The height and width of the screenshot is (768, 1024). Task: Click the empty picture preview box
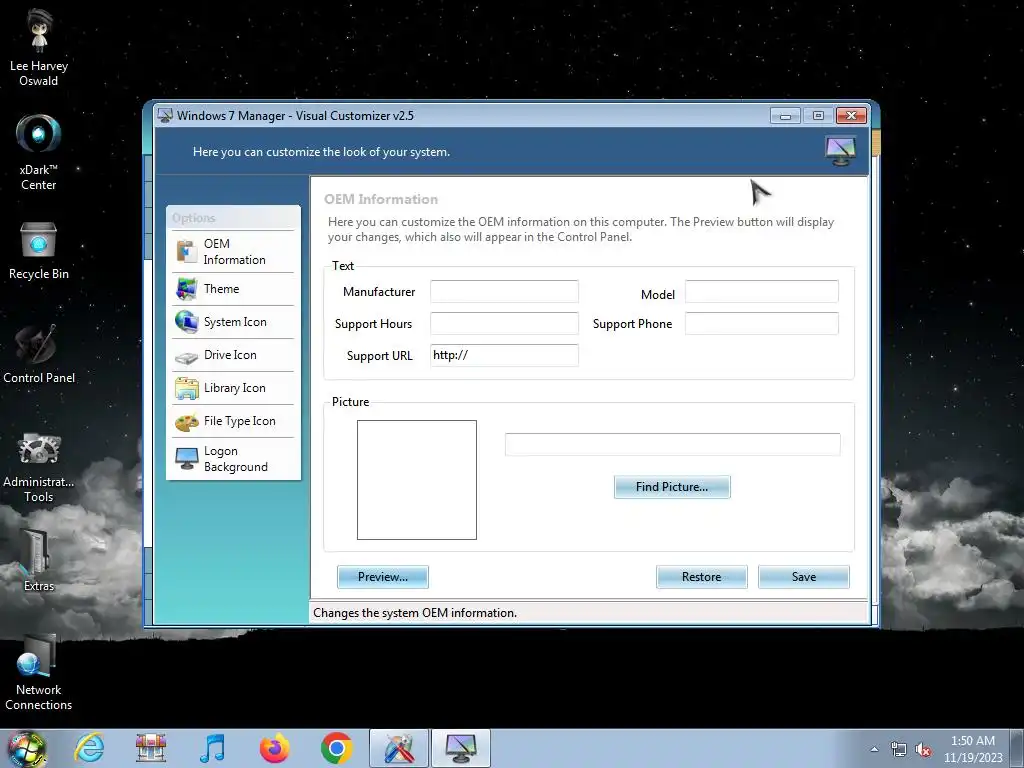tap(417, 480)
